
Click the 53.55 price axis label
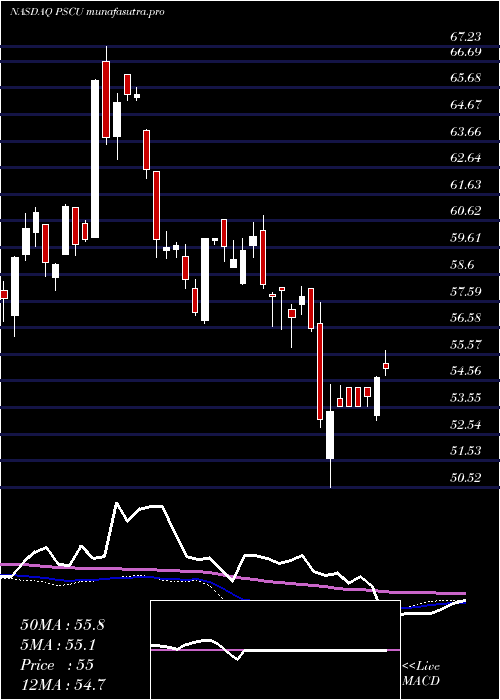pos(465,398)
